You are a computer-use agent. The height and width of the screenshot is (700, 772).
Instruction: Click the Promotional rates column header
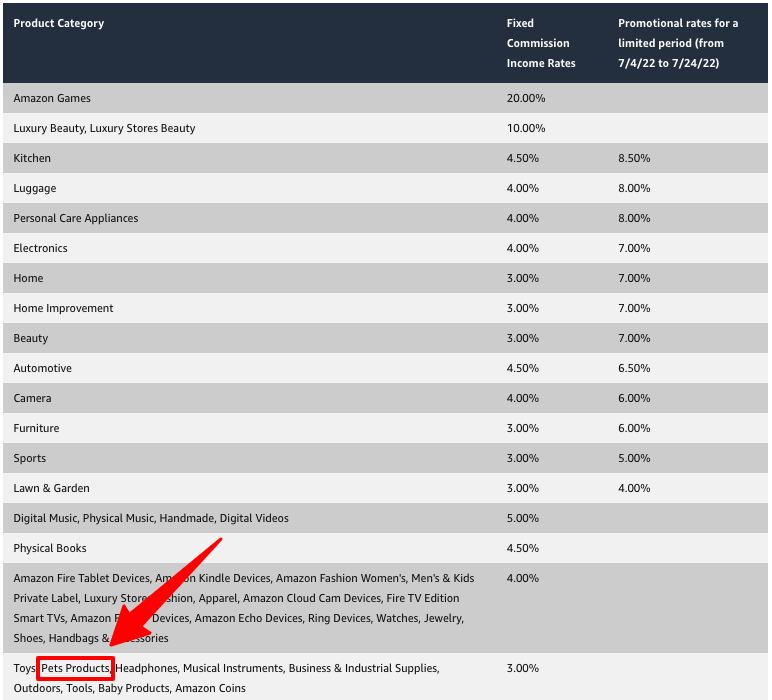677,43
